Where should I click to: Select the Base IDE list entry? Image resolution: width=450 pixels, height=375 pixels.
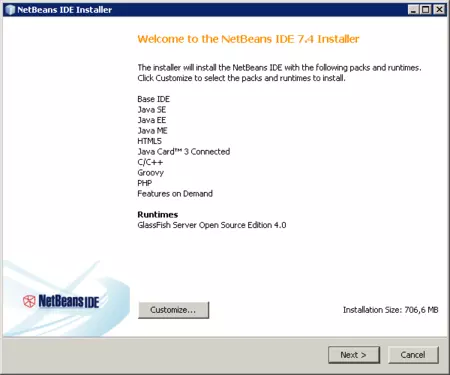click(x=154, y=99)
